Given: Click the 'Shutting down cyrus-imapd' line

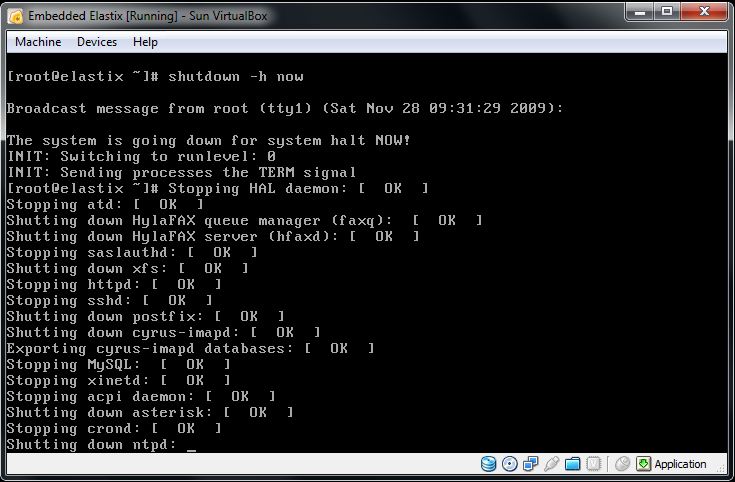Looking at the screenshot, I should 164,331.
